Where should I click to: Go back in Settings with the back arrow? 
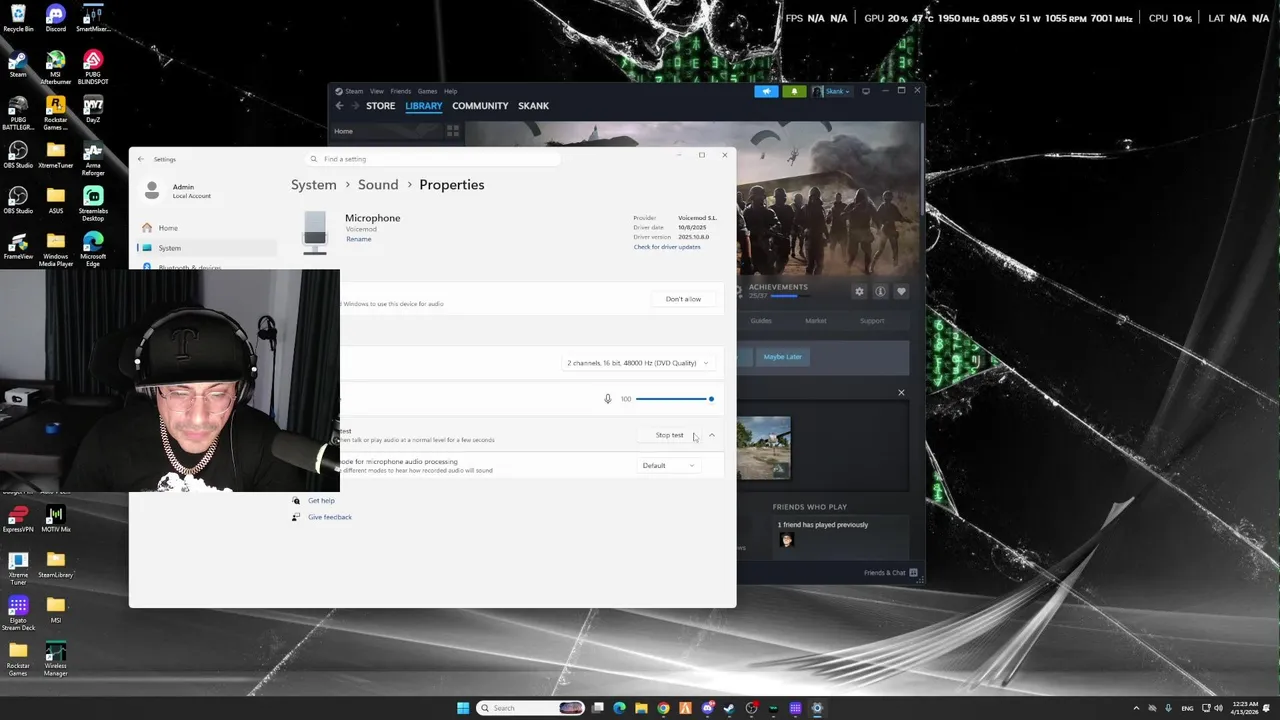pyautogui.click(x=141, y=159)
